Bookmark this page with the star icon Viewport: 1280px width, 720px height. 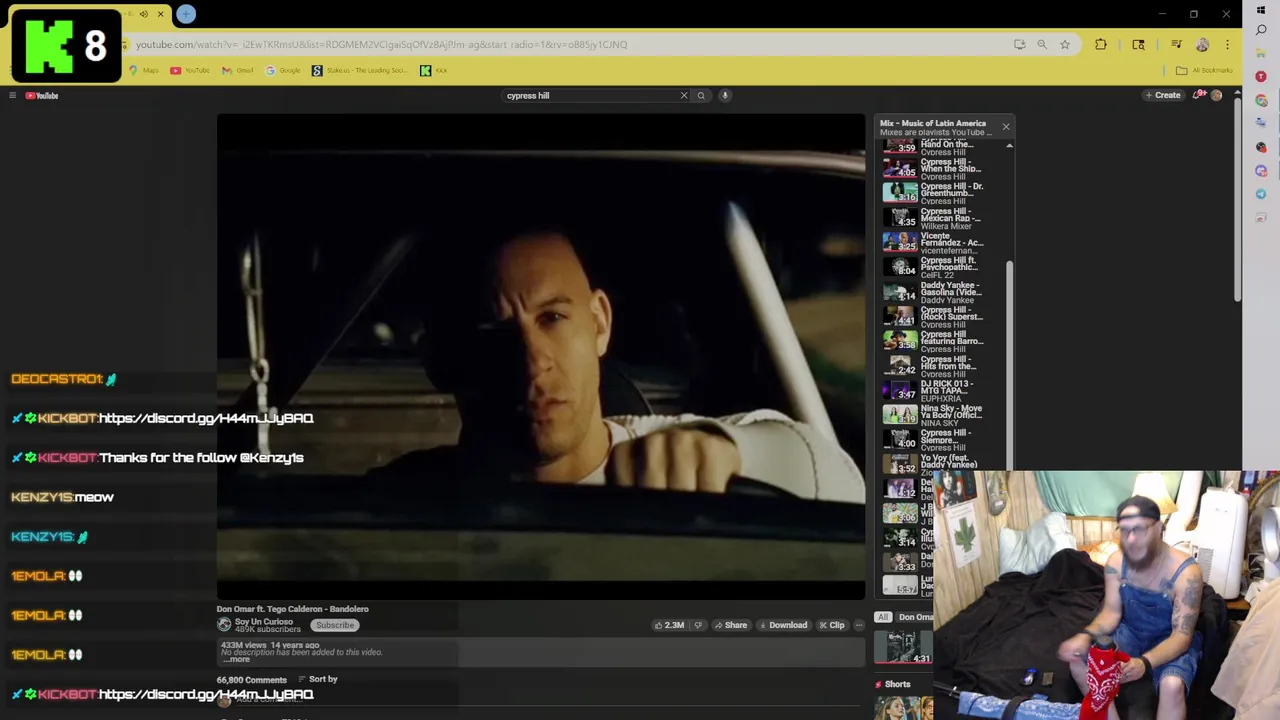click(1065, 44)
